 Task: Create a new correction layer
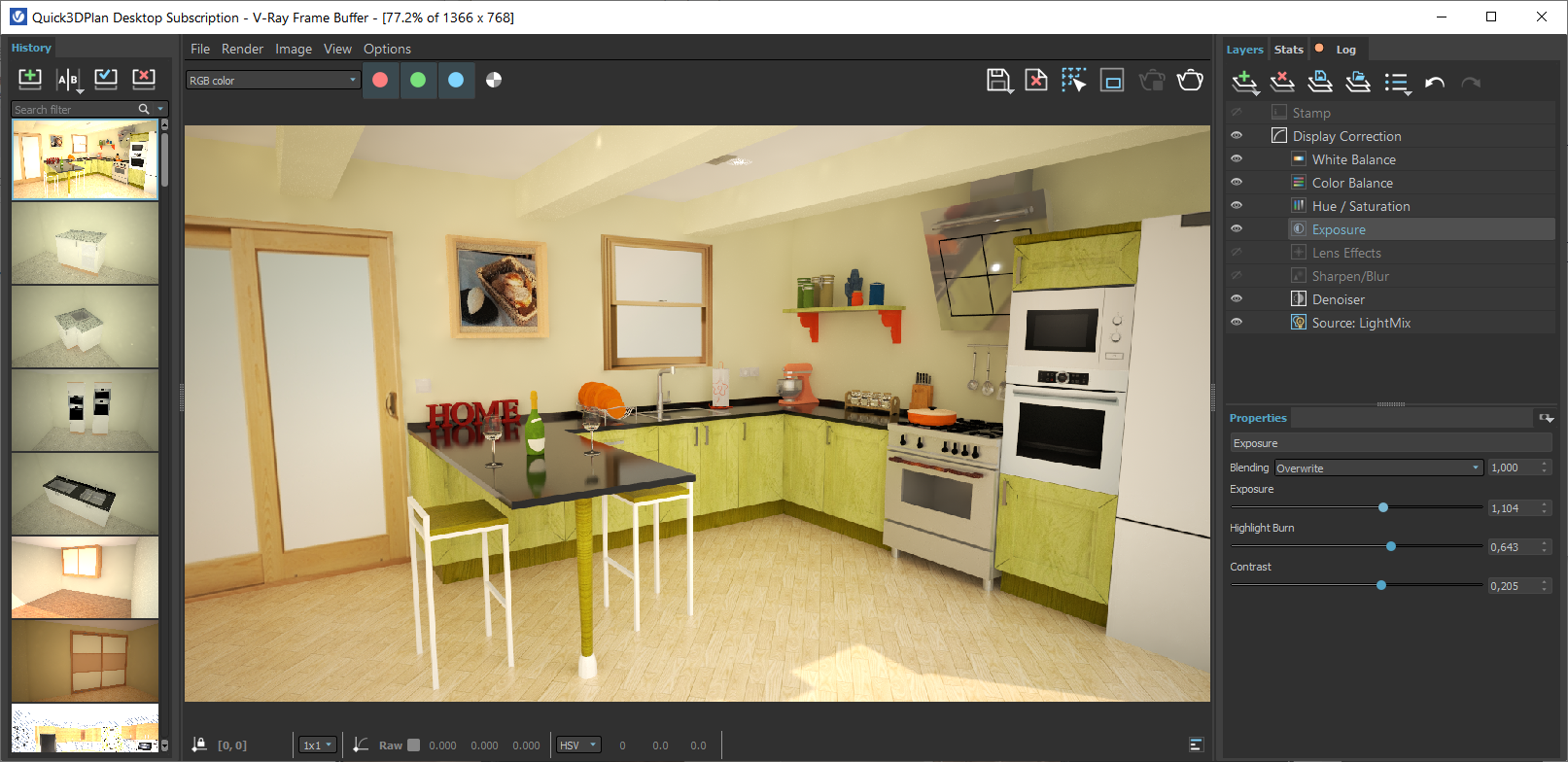[x=1245, y=83]
